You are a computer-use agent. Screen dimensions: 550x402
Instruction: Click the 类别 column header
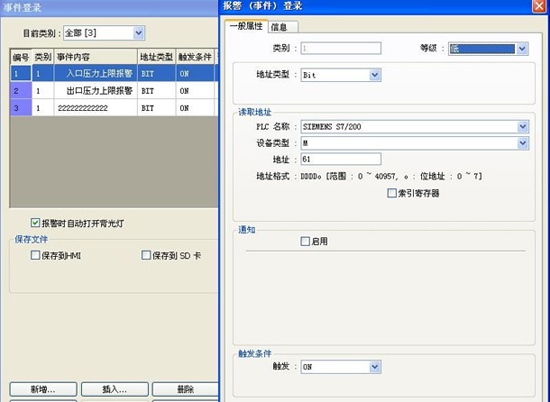tap(43, 57)
